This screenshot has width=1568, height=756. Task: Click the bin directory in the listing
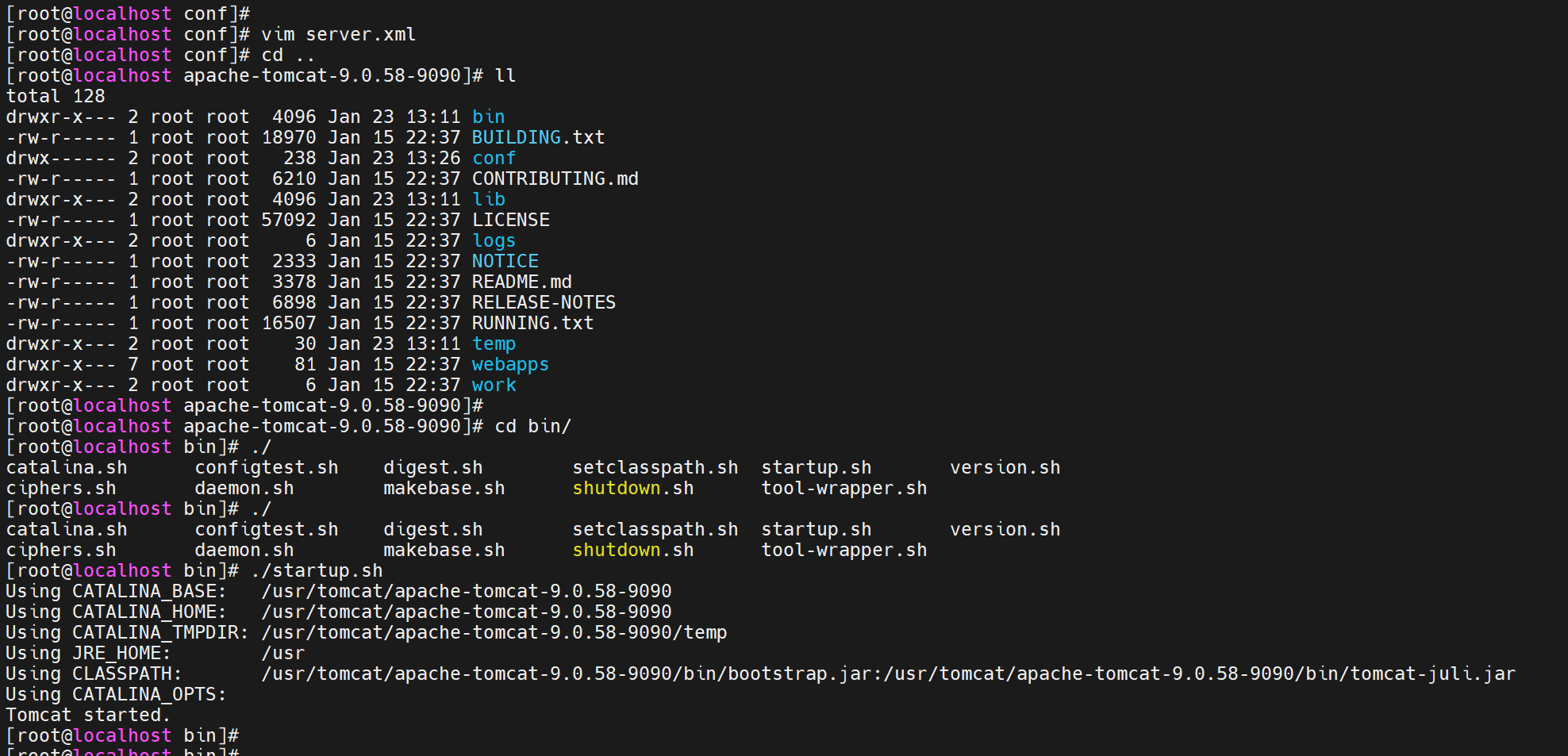point(488,117)
